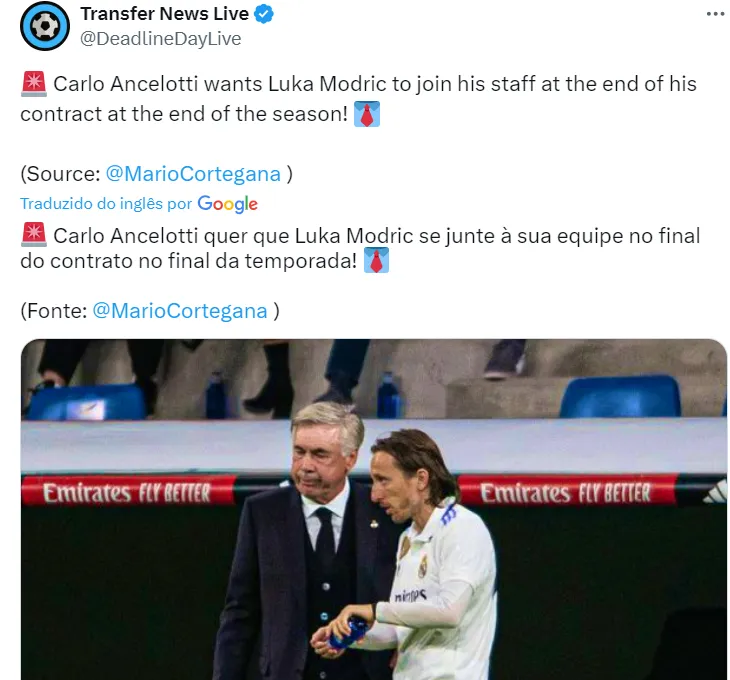Open the attached Ancelotti and Modric photo
Screen dimensions: 730x680
click(374, 509)
